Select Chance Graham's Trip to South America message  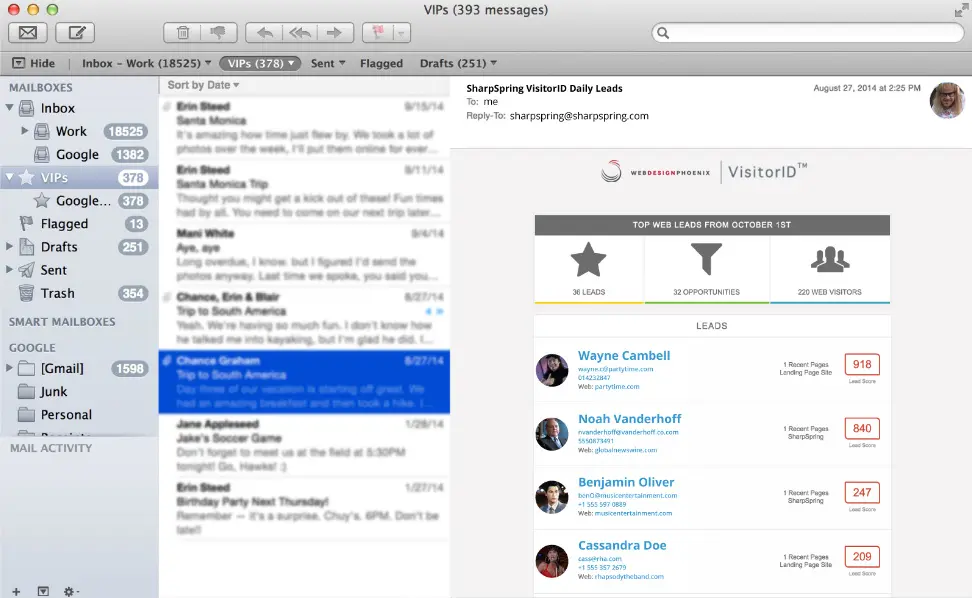tap(304, 382)
